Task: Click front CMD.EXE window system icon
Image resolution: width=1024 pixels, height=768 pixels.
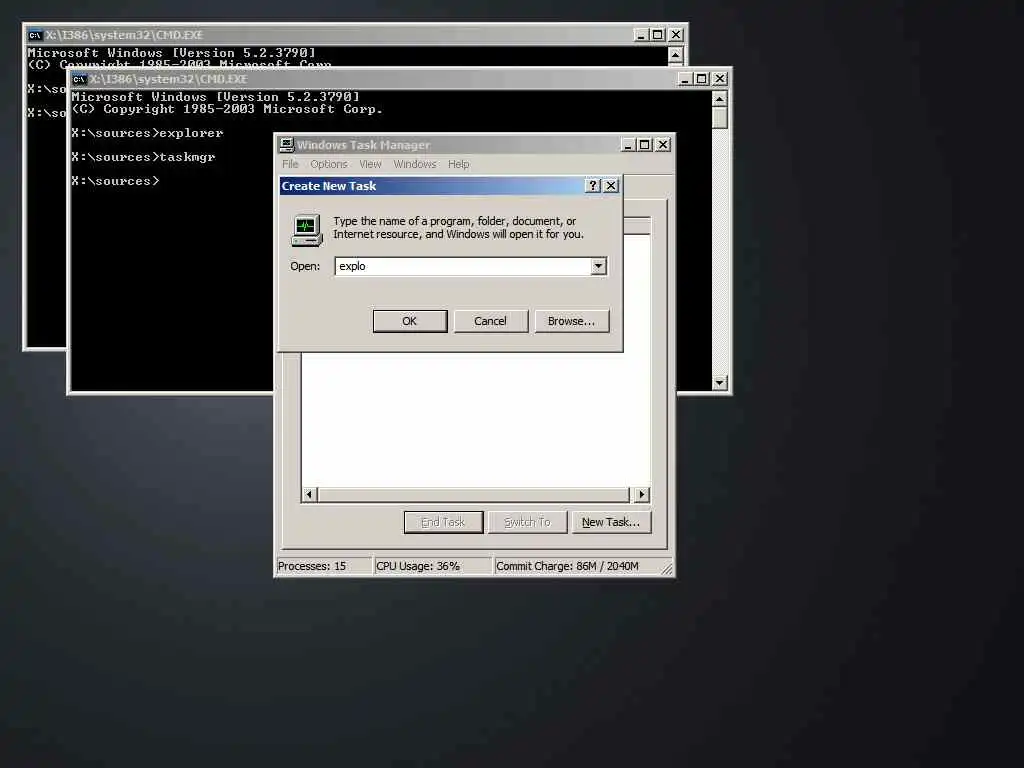Action: pos(79,79)
